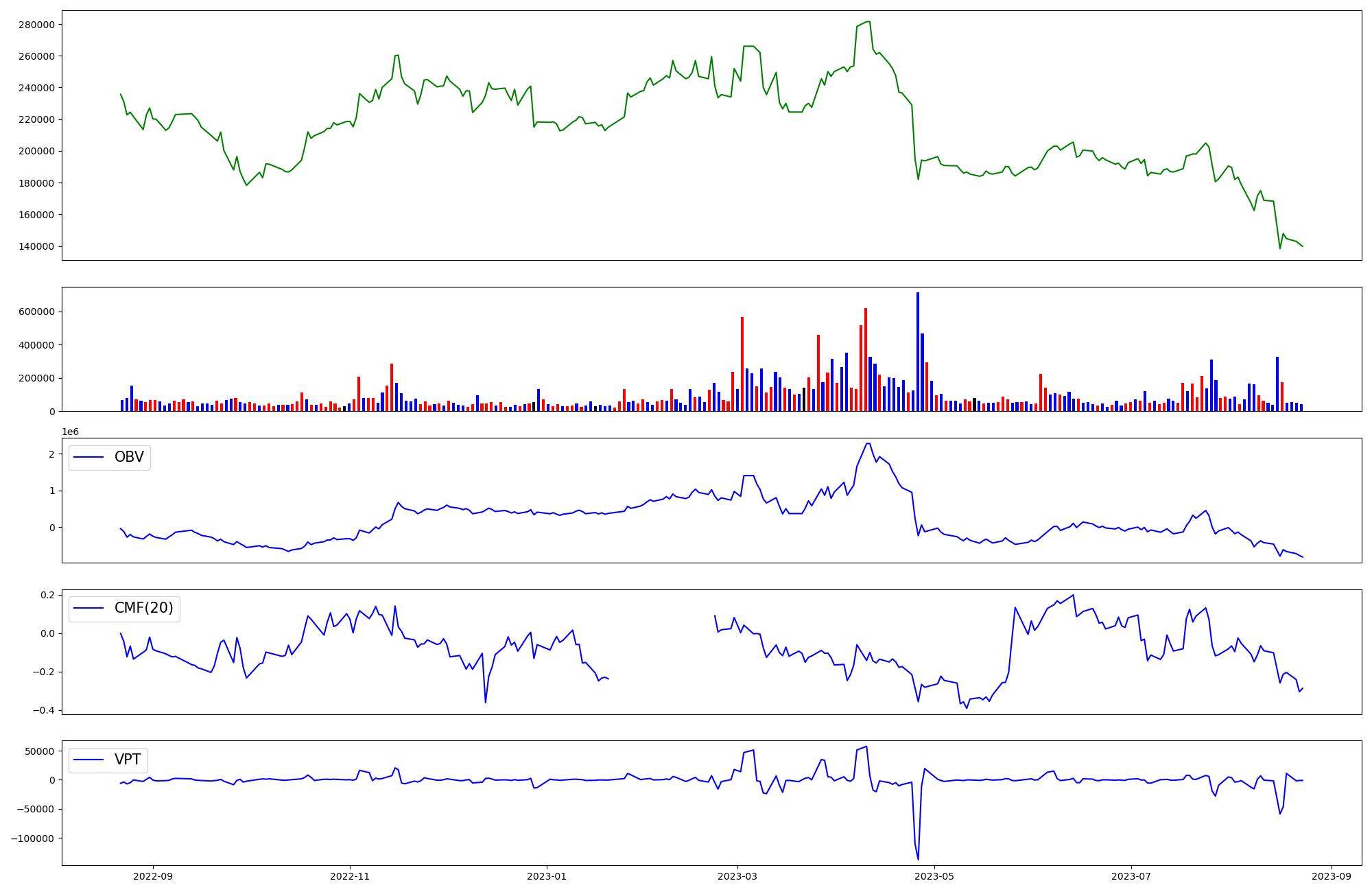This screenshot has height=892, width=1372.
Task: Click the blue line sample in OBV legend
Action: click(88, 458)
